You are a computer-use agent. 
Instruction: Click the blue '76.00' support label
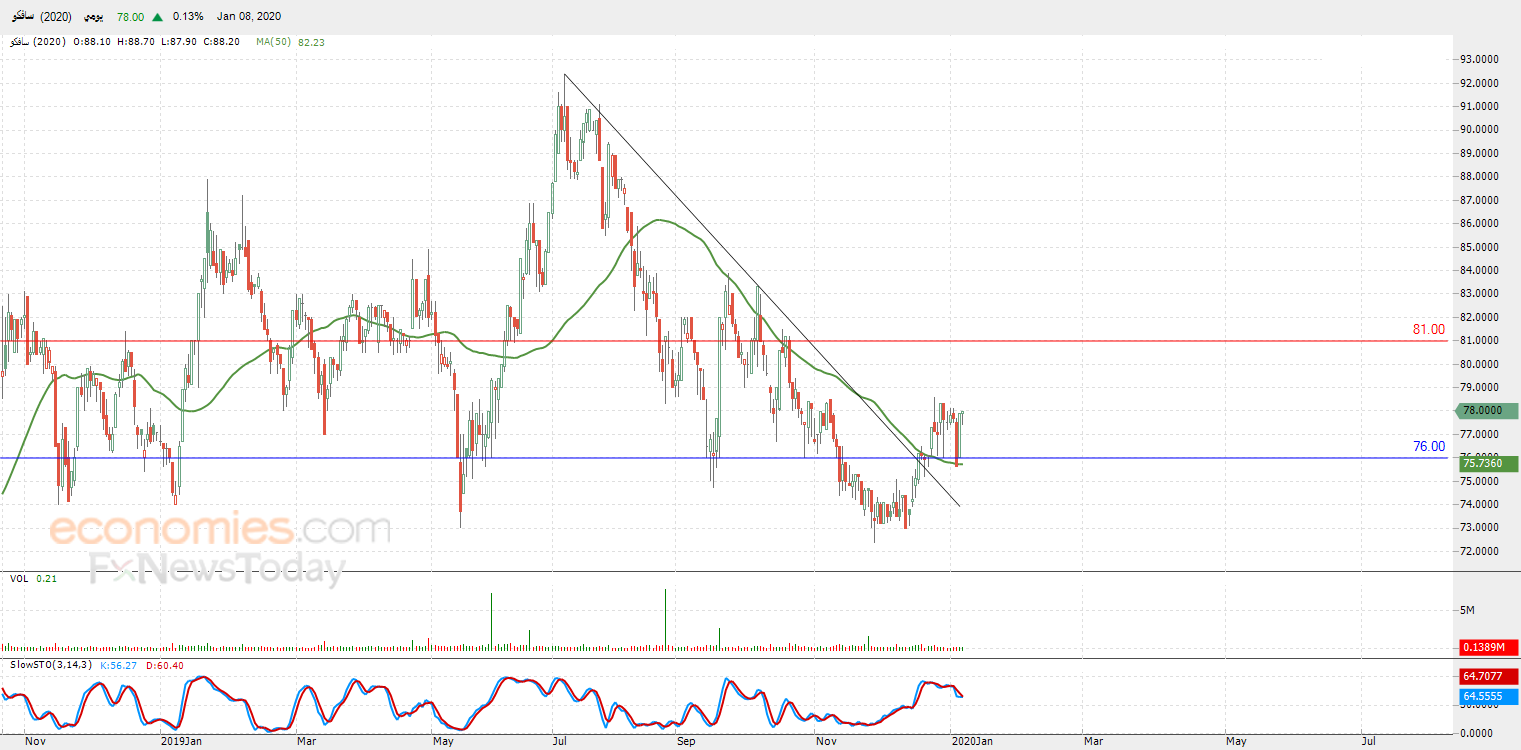point(1428,446)
